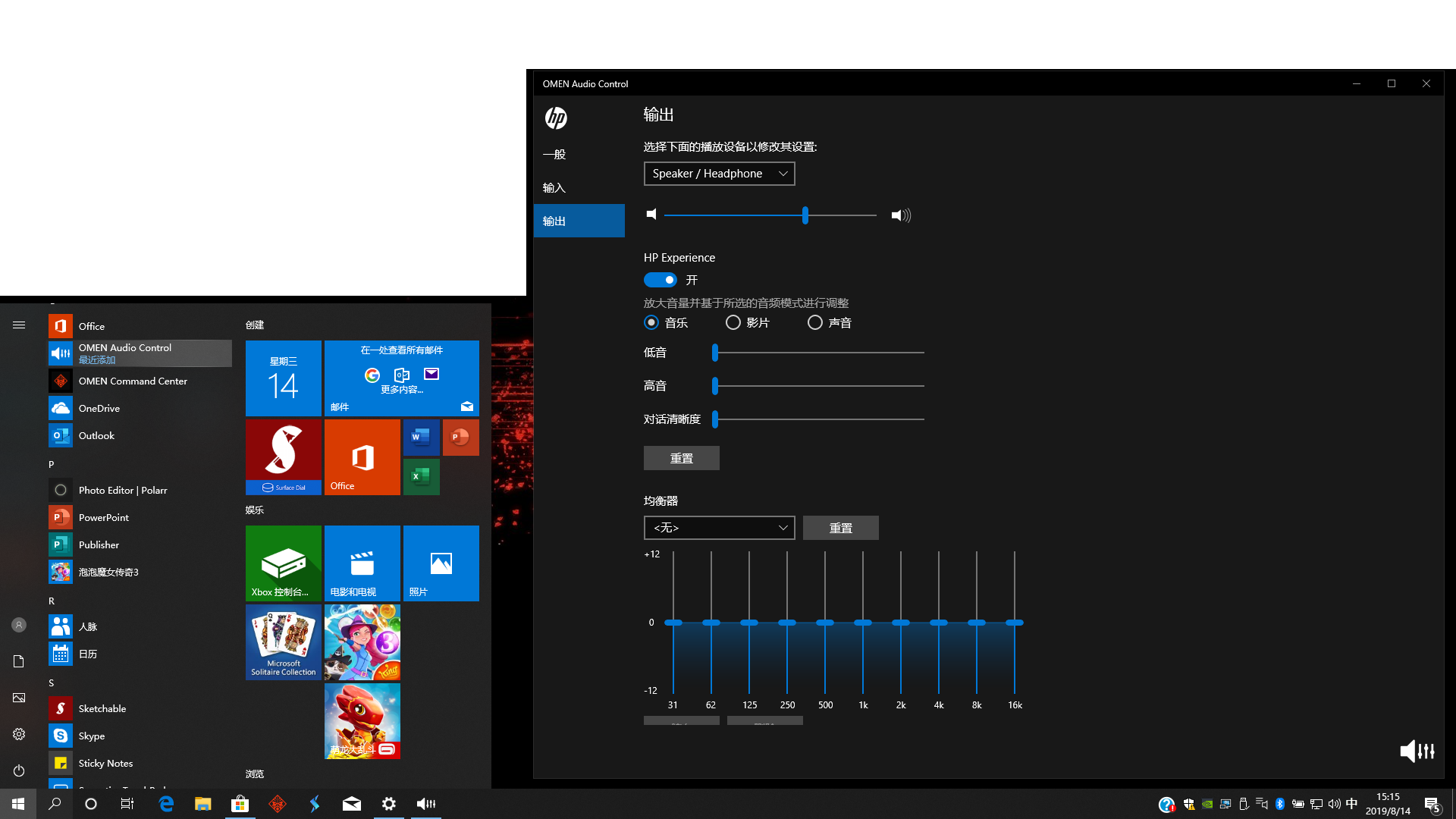Expand the Start menu hamburger menu
The height and width of the screenshot is (819, 1456).
click(x=19, y=325)
